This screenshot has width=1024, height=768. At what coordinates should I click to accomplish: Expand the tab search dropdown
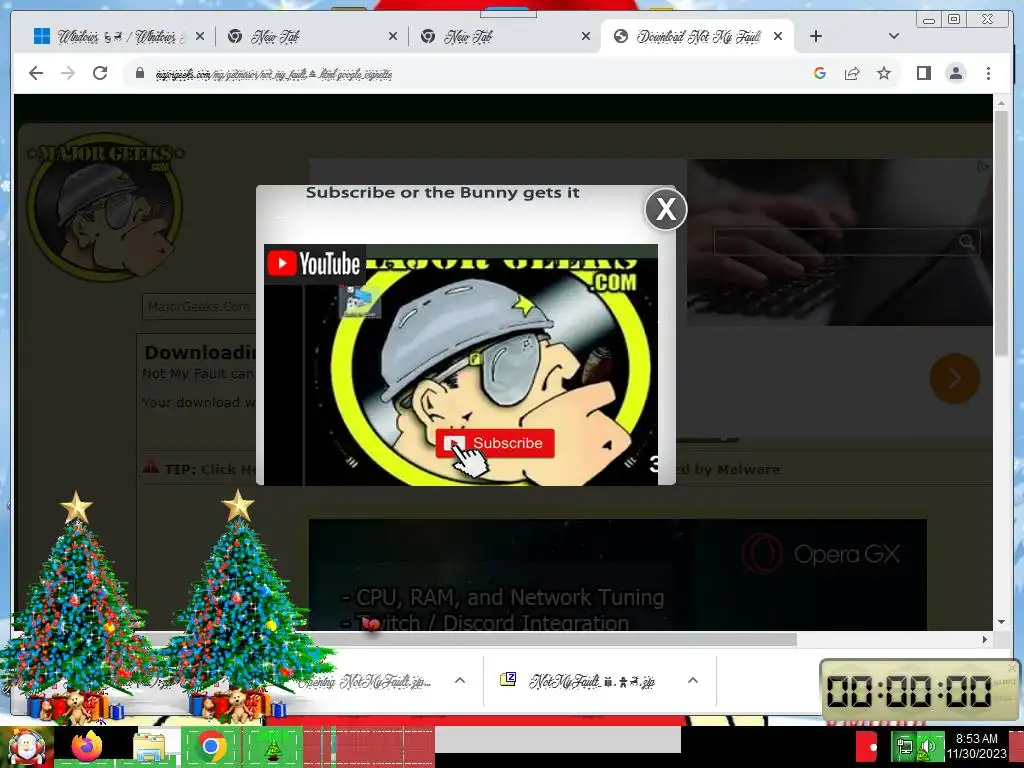click(x=893, y=36)
